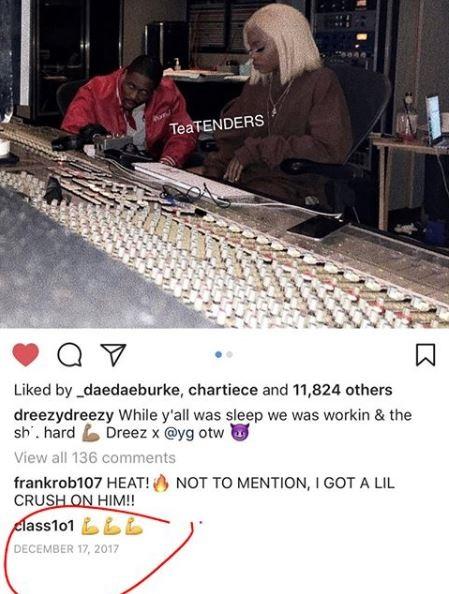
Task: Open comments with speech bubble icon
Action: [69, 355]
